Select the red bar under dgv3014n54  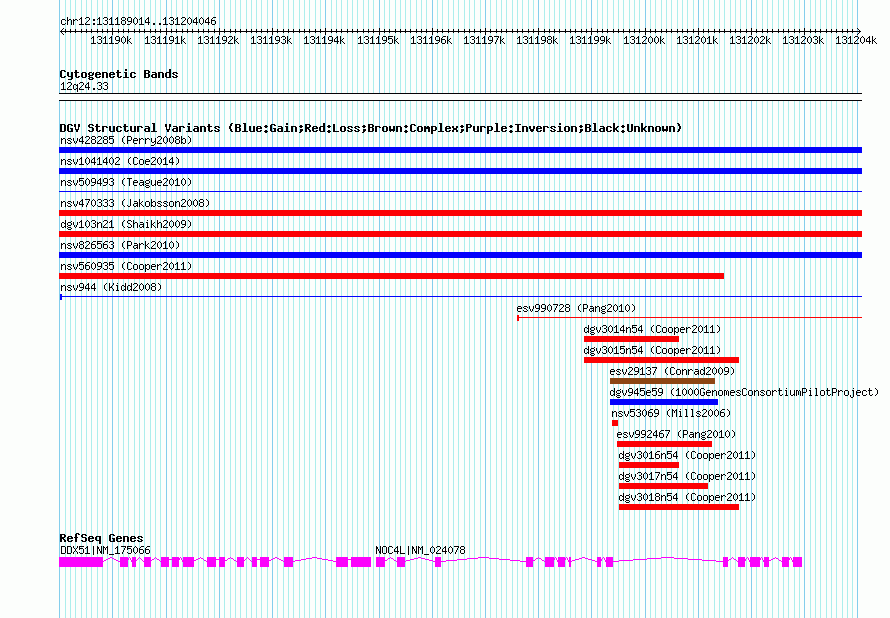point(631,339)
